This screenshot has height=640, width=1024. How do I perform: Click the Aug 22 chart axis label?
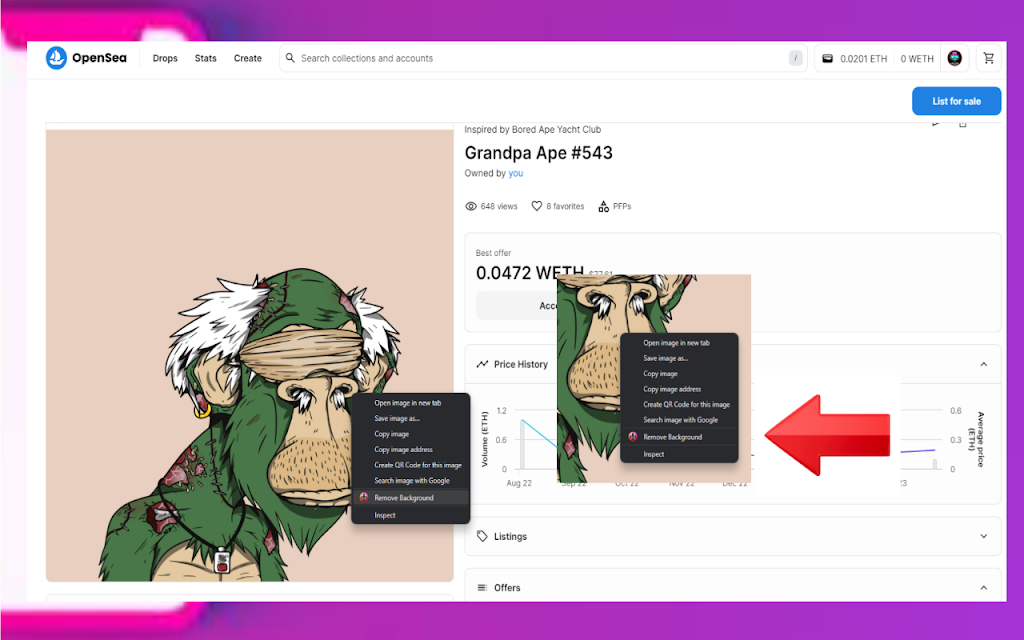point(519,483)
